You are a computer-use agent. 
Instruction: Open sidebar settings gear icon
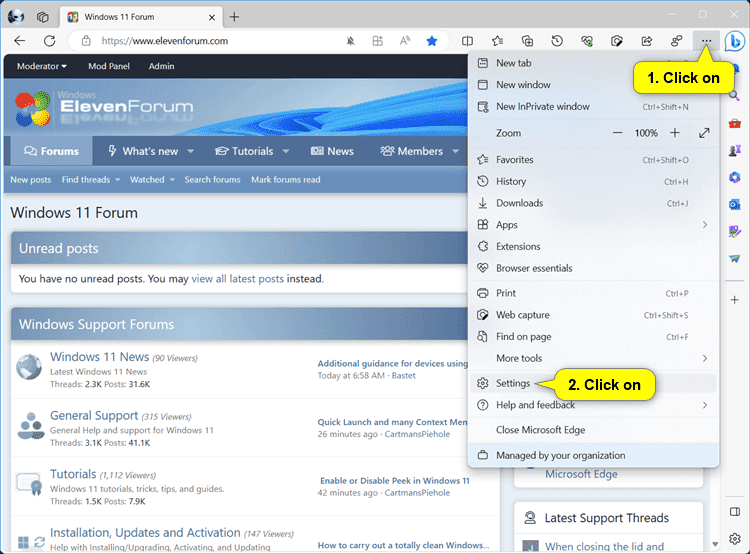[x=734, y=539]
